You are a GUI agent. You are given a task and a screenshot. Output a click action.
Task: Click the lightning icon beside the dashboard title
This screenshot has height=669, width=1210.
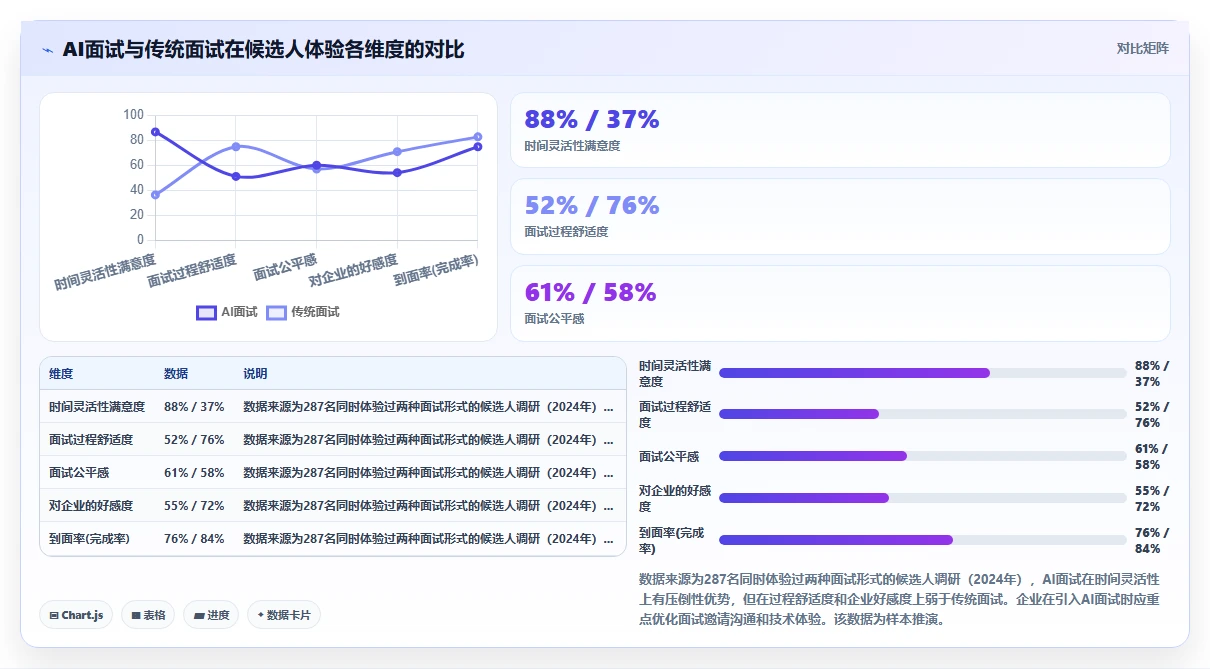tap(47, 50)
